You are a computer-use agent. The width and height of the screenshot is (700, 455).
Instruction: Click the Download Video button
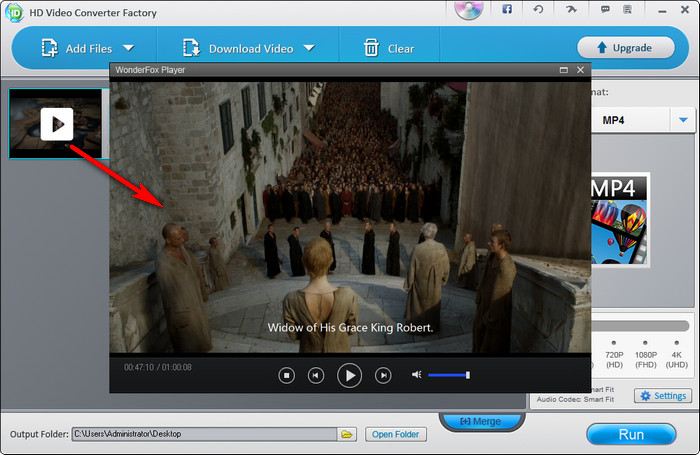[238, 48]
